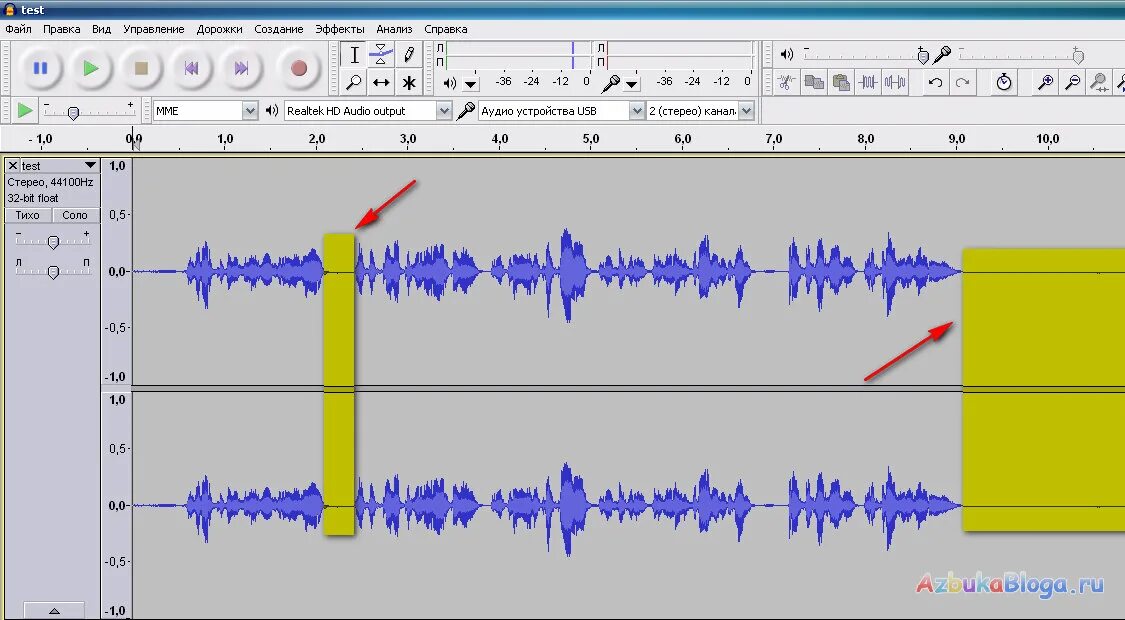
Task: Open the Дорожки menu
Action: point(220,29)
